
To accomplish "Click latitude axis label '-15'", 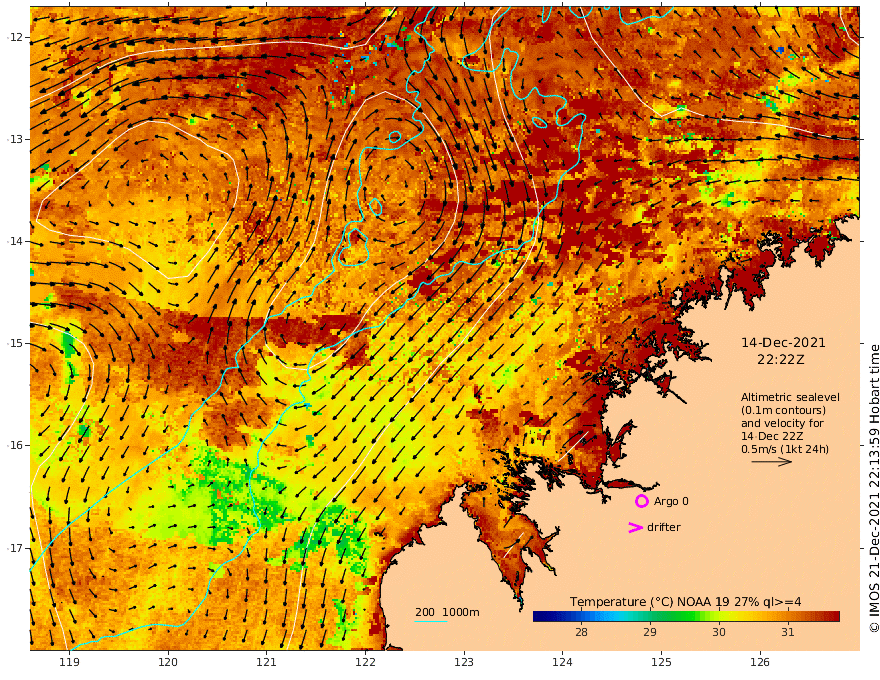I will pos(15,343).
